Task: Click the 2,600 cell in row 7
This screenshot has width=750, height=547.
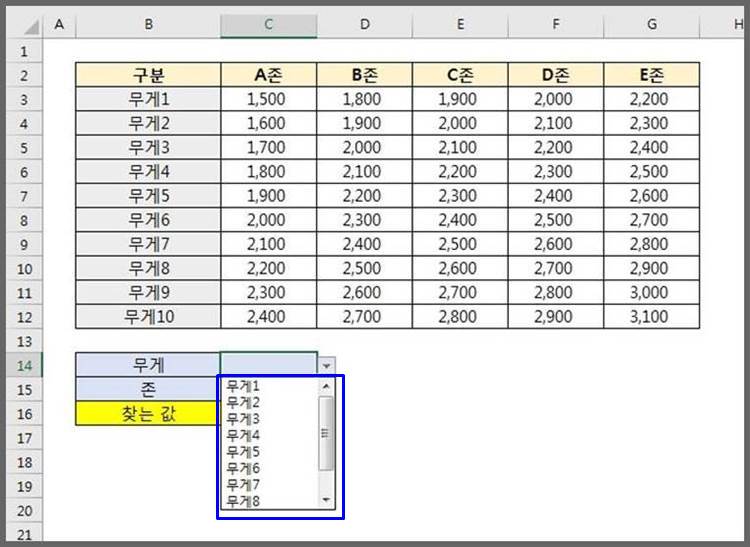Action: pyautogui.click(x=651, y=196)
